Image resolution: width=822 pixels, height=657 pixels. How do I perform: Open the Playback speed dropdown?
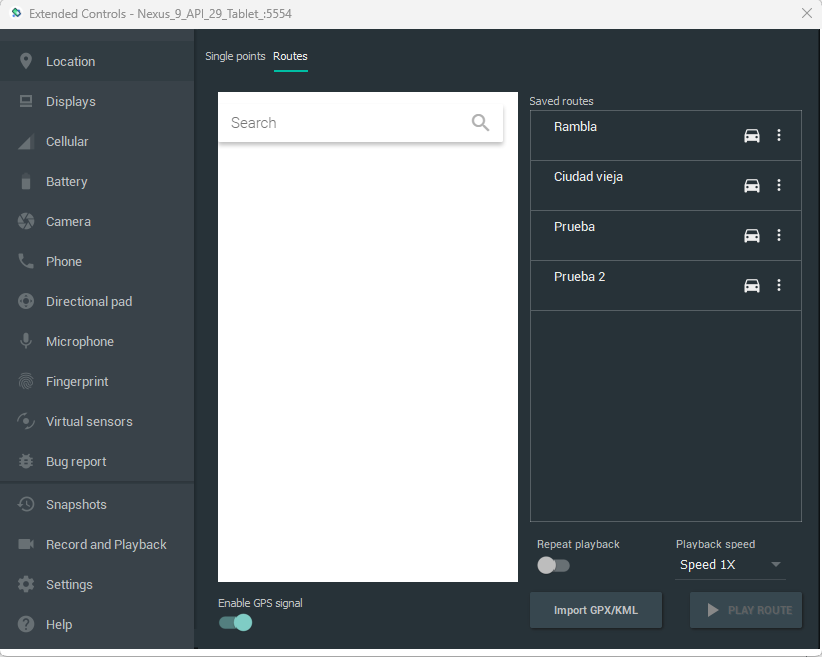coord(730,565)
